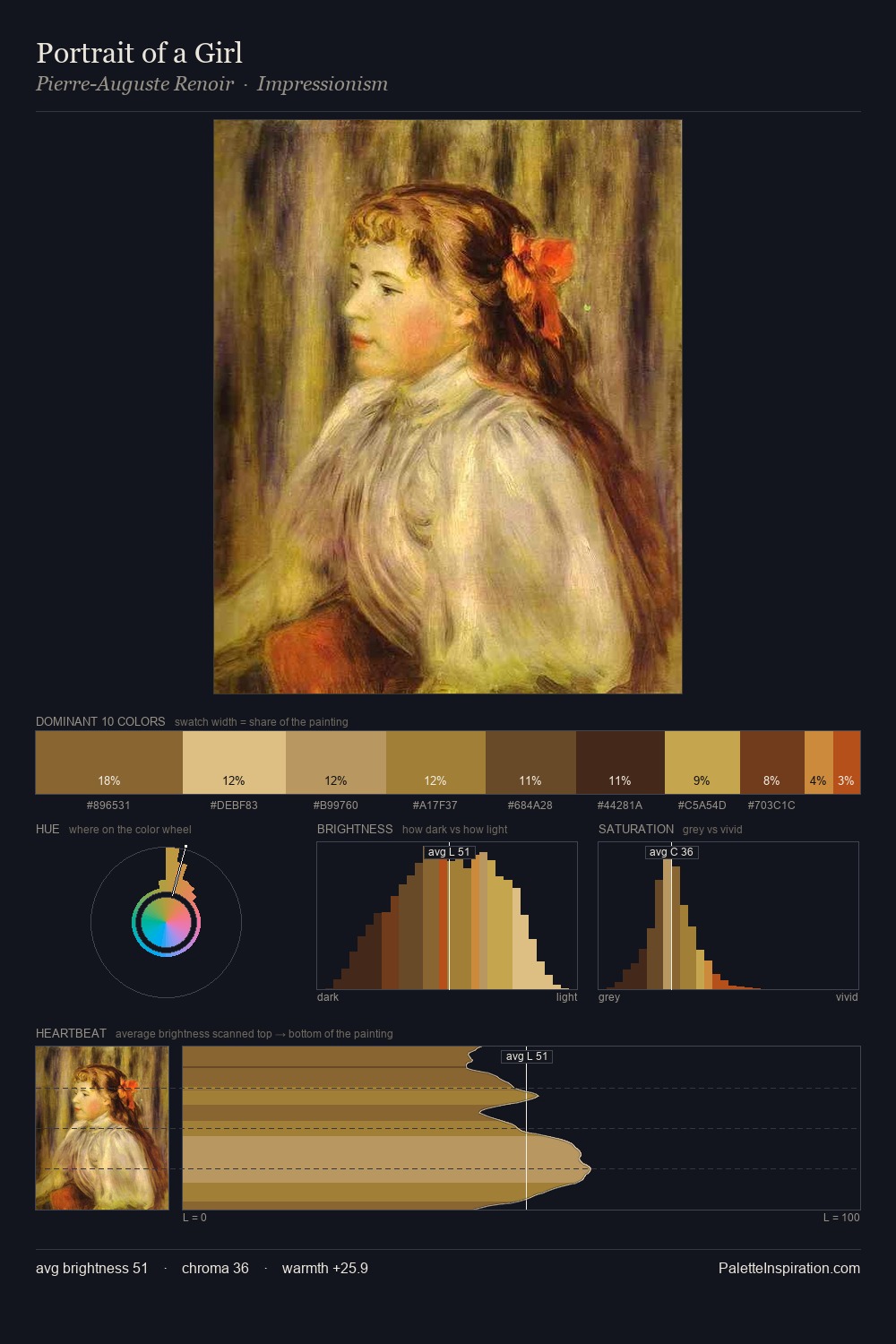Select the 3% rust orange swatch
896x1344 pixels.
(847, 762)
